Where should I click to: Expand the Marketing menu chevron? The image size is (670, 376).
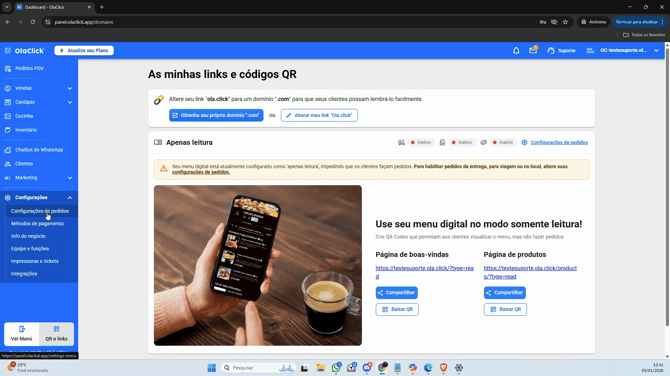coord(70,178)
